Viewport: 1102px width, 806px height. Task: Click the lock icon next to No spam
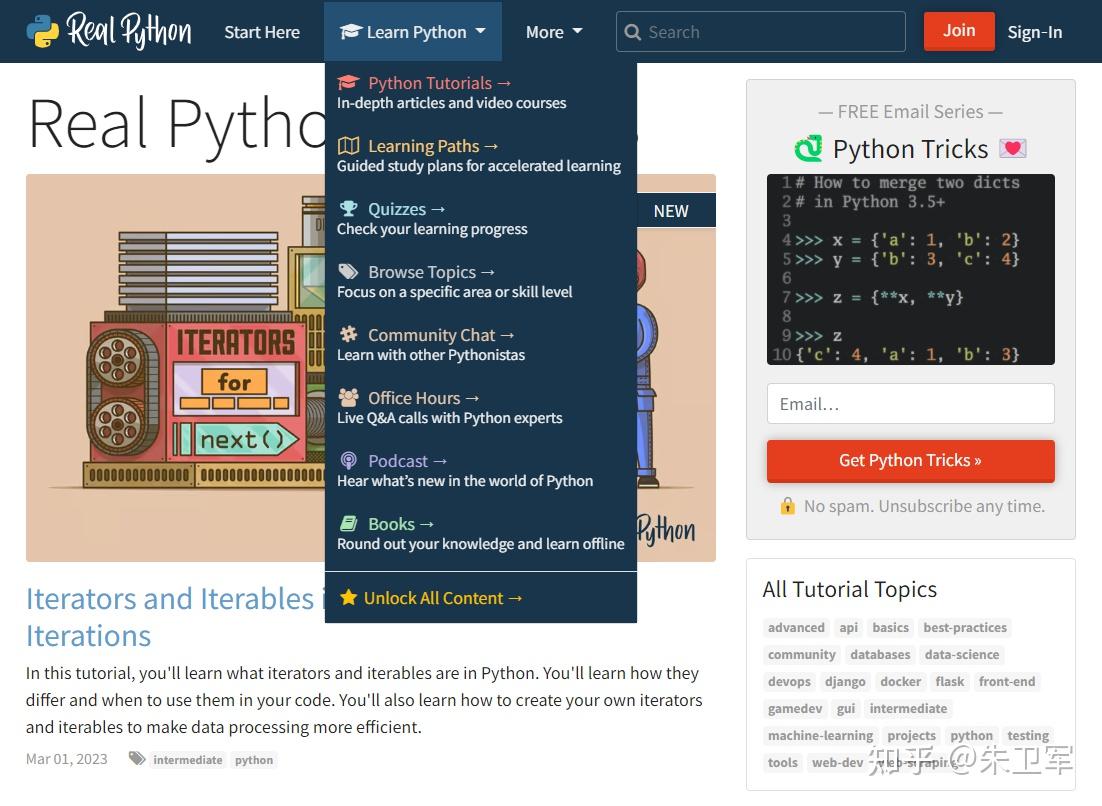pos(789,506)
